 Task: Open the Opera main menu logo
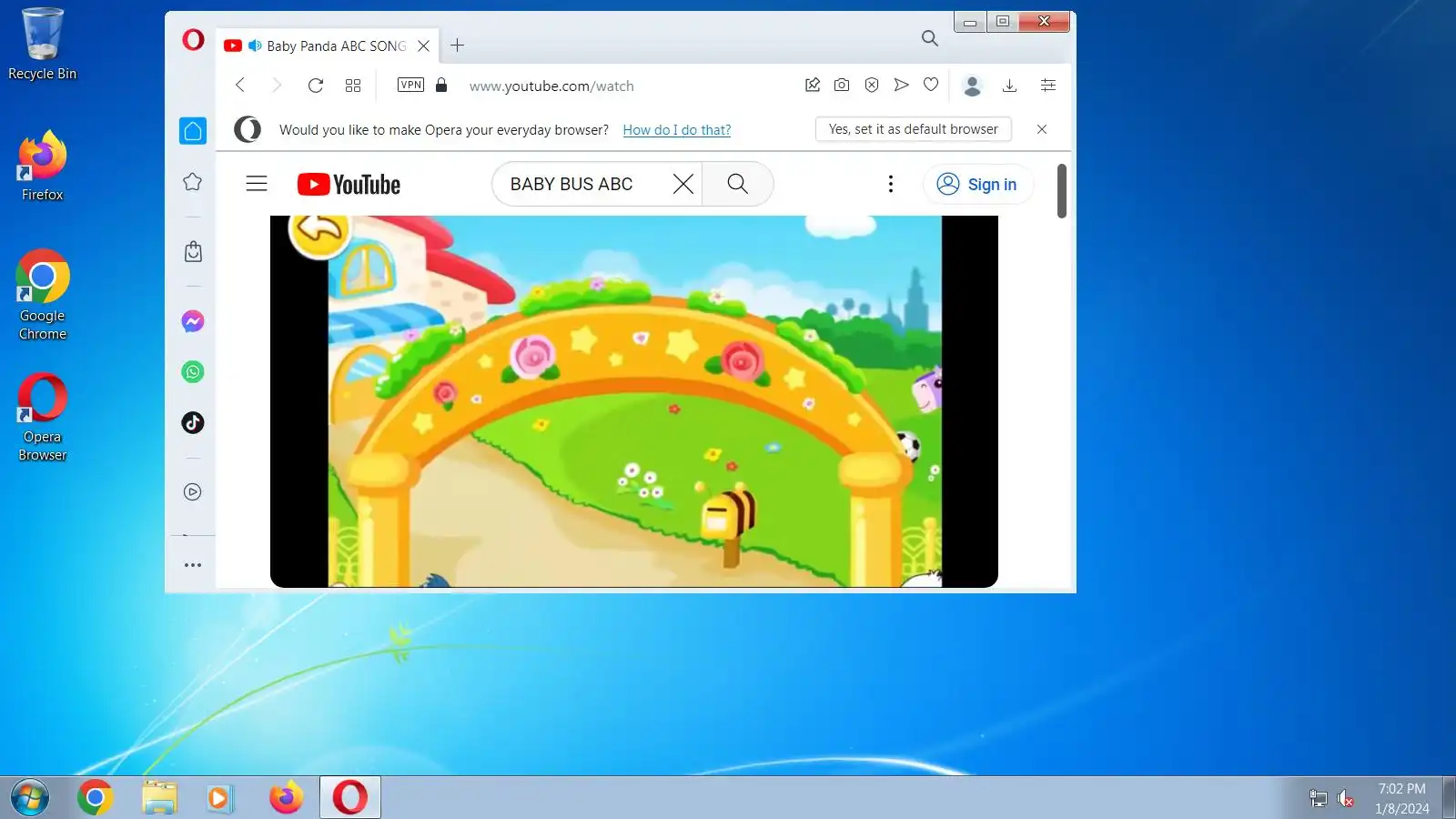pyautogui.click(x=193, y=40)
